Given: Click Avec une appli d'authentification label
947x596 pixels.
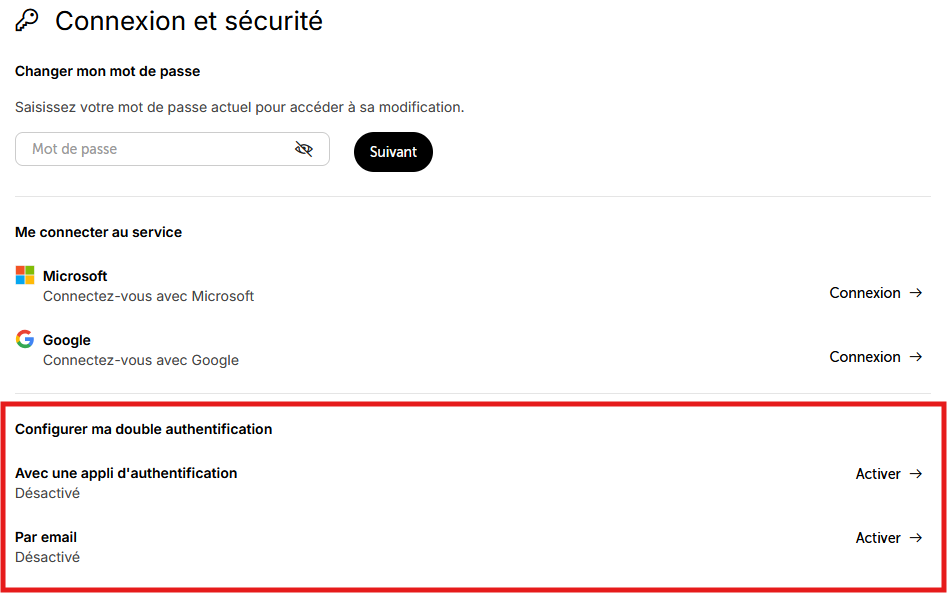Looking at the screenshot, I should click(126, 473).
